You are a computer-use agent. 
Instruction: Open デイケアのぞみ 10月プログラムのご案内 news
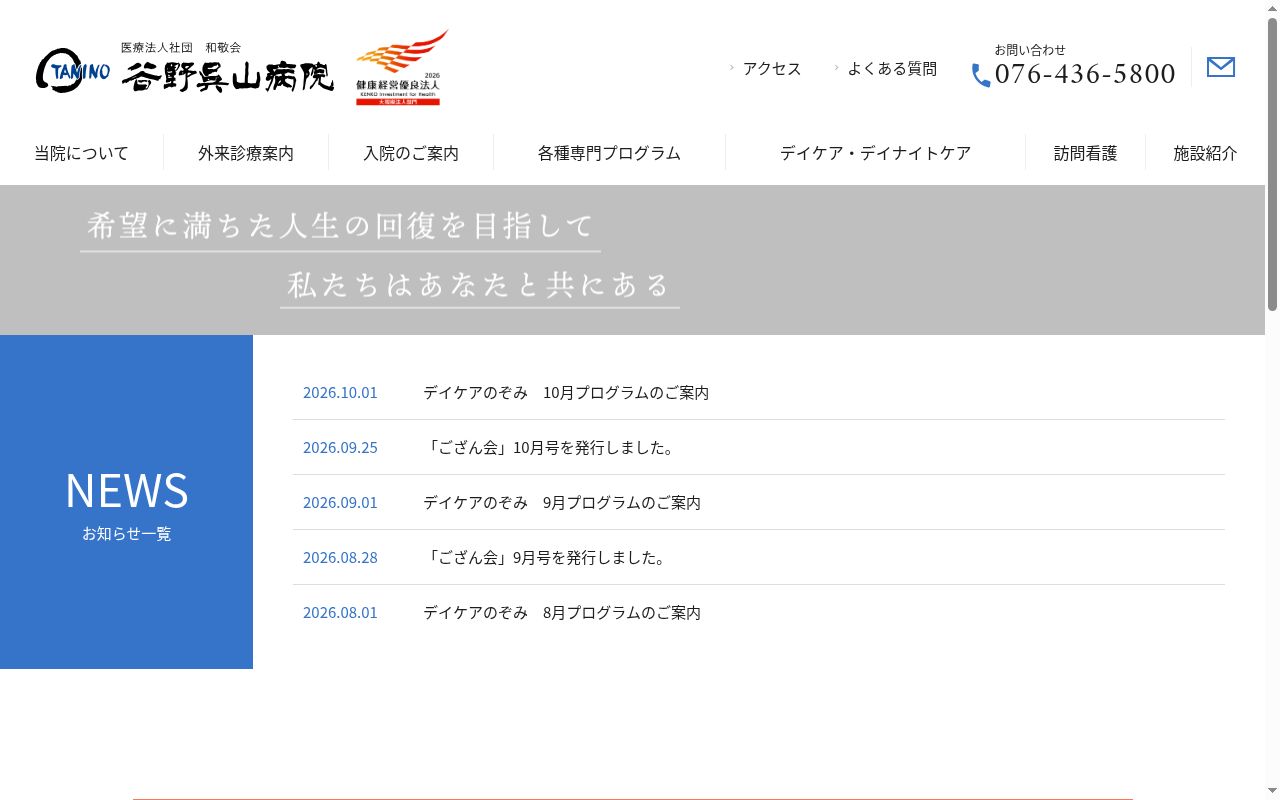(x=566, y=392)
